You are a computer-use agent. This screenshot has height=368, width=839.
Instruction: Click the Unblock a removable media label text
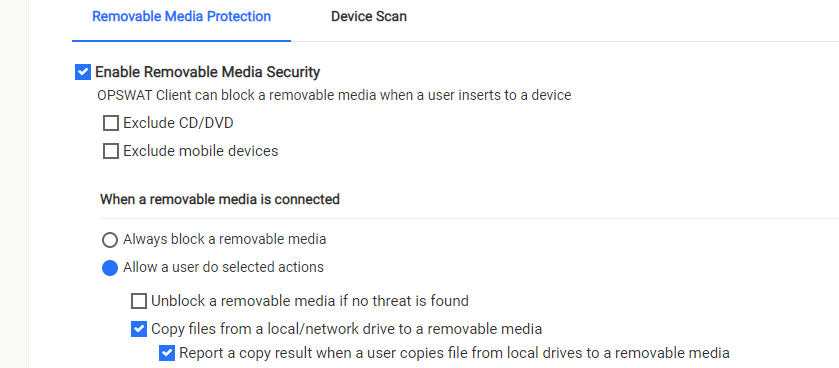click(x=310, y=301)
